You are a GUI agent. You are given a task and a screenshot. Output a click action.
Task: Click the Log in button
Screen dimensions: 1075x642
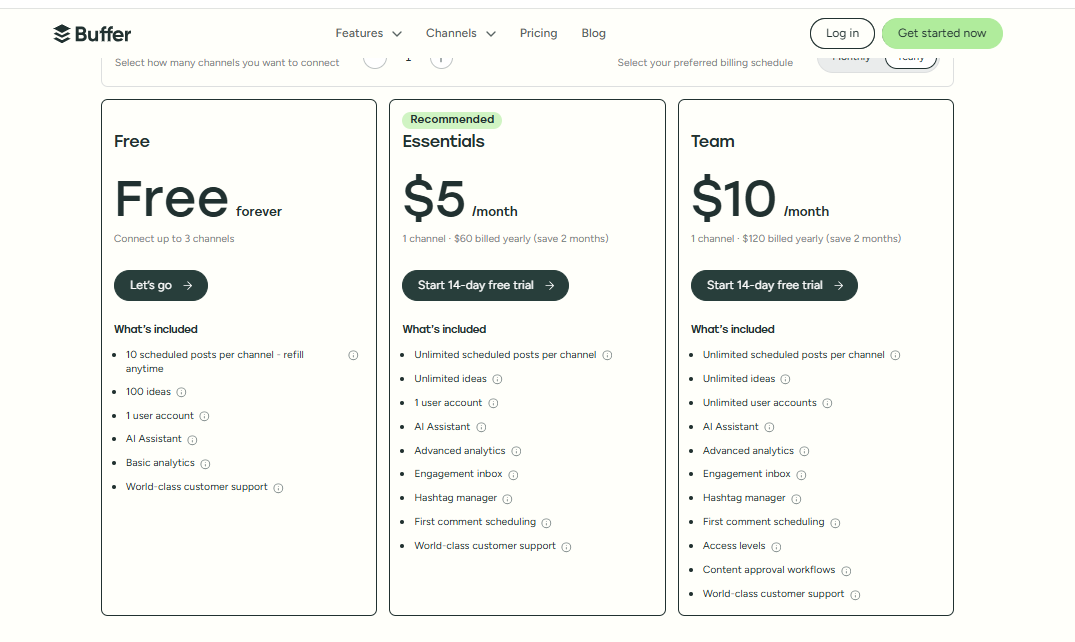tap(842, 33)
